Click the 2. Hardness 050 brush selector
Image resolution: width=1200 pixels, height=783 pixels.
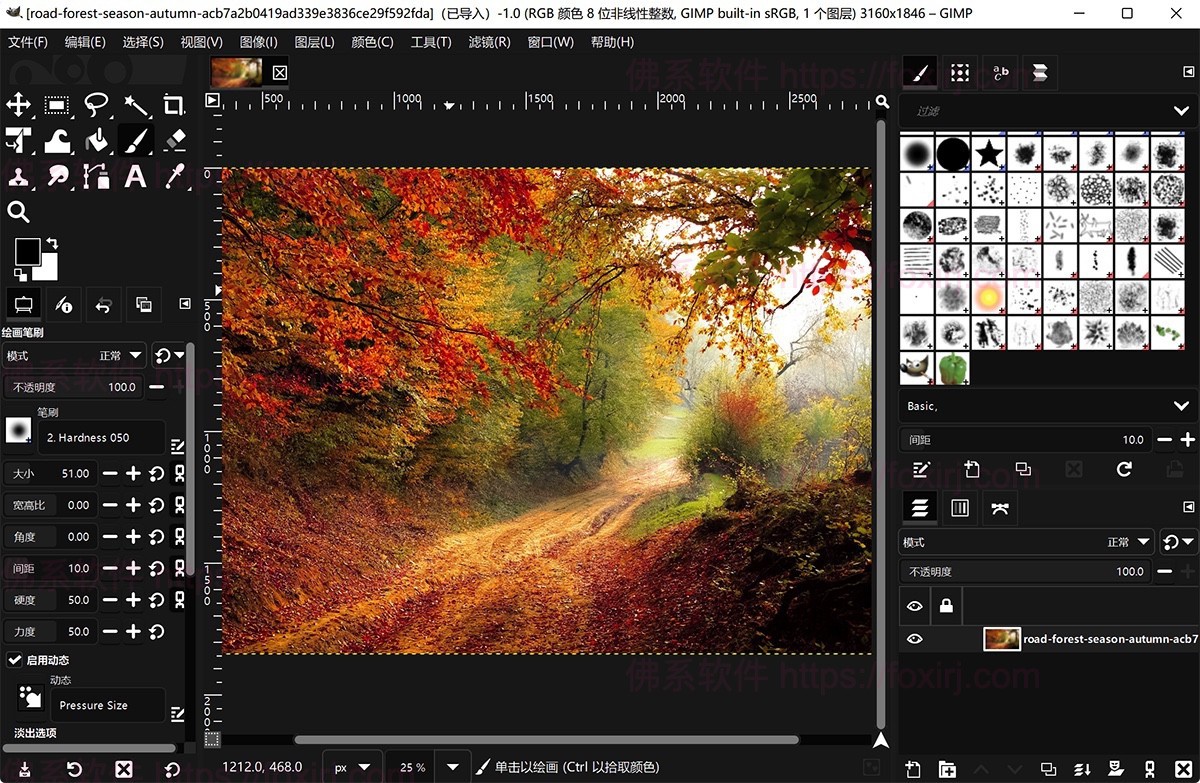pos(98,437)
